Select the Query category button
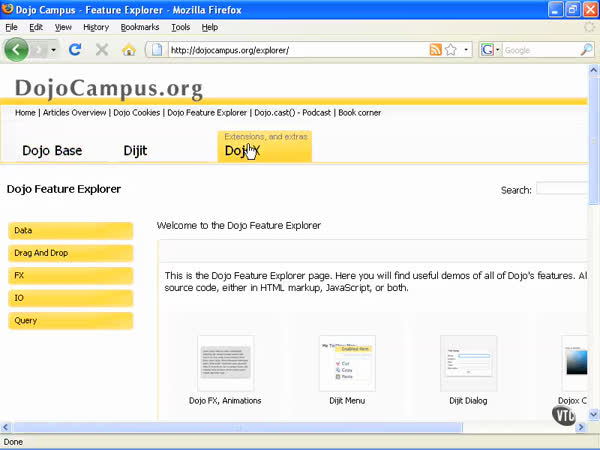Viewport: 600px width, 450px height. (70, 321)
